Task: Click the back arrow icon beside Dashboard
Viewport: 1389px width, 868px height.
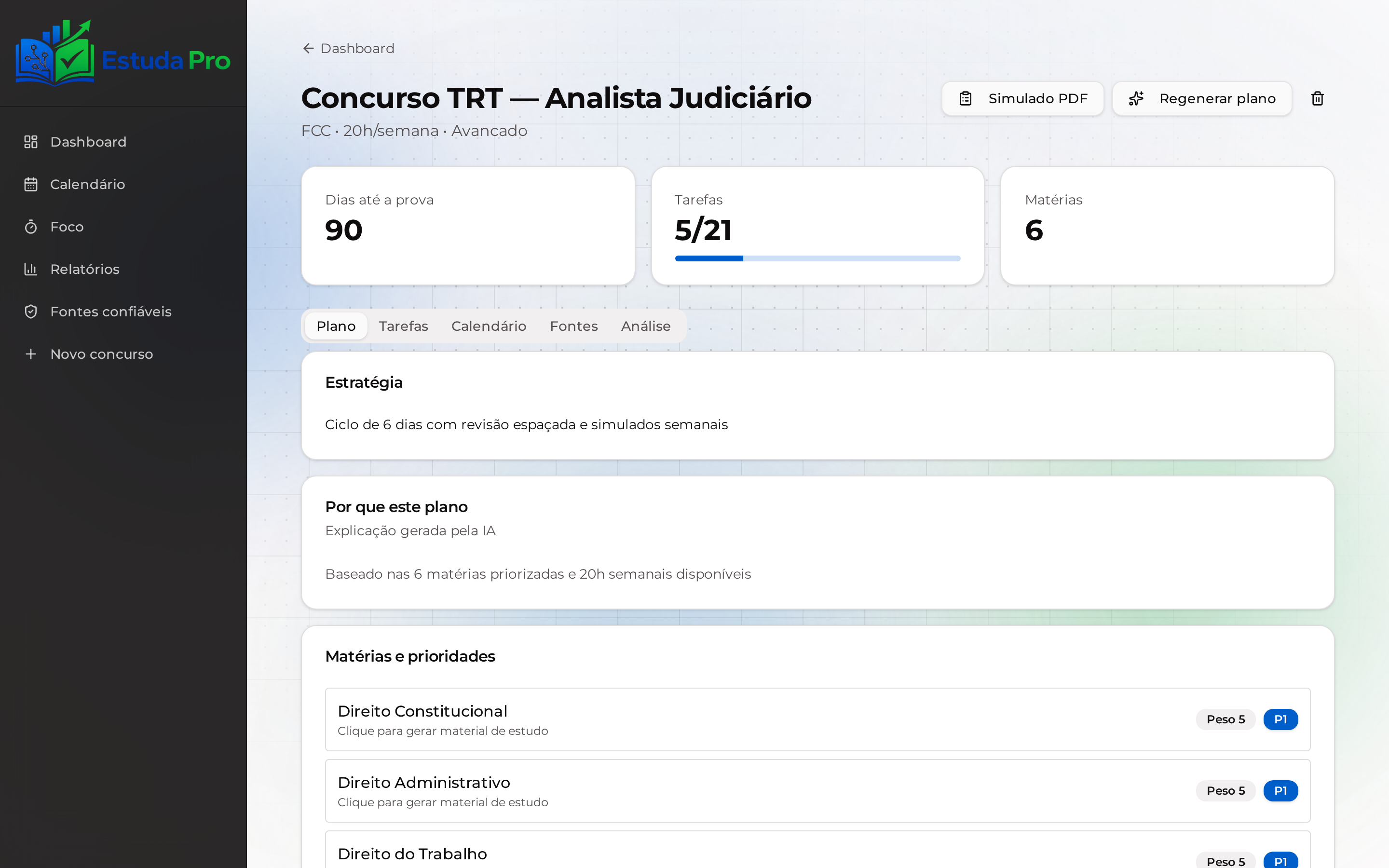Action: tap(308, 48)
